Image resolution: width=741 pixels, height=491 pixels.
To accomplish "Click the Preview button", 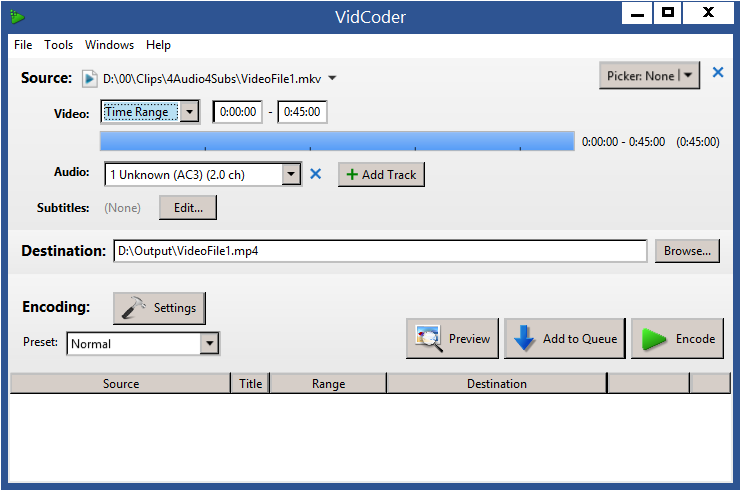I will click(452, 338).
